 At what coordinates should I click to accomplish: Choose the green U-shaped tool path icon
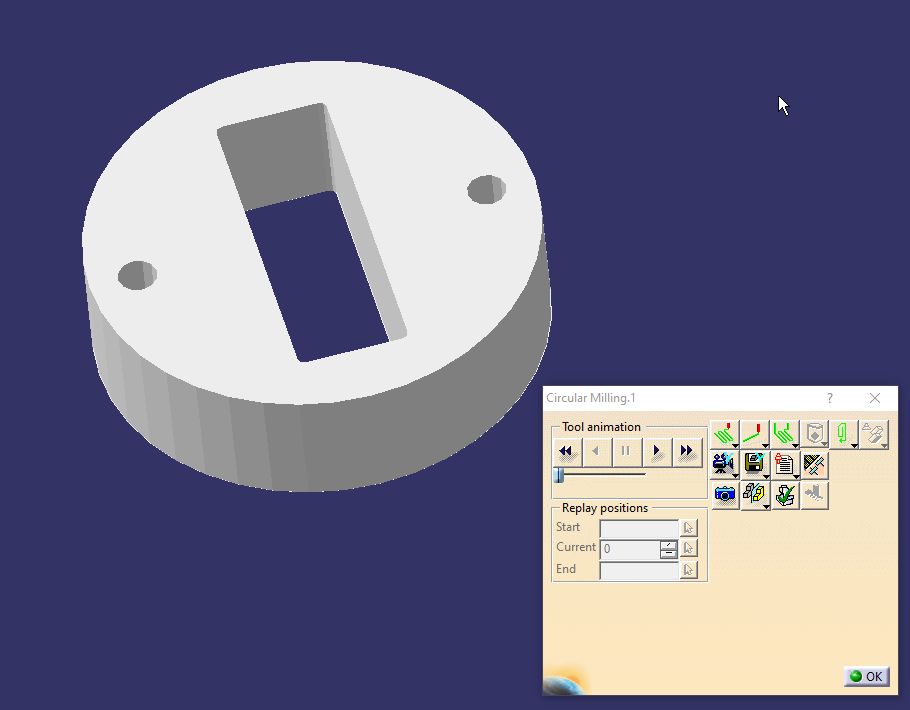(x=785, y=434)
